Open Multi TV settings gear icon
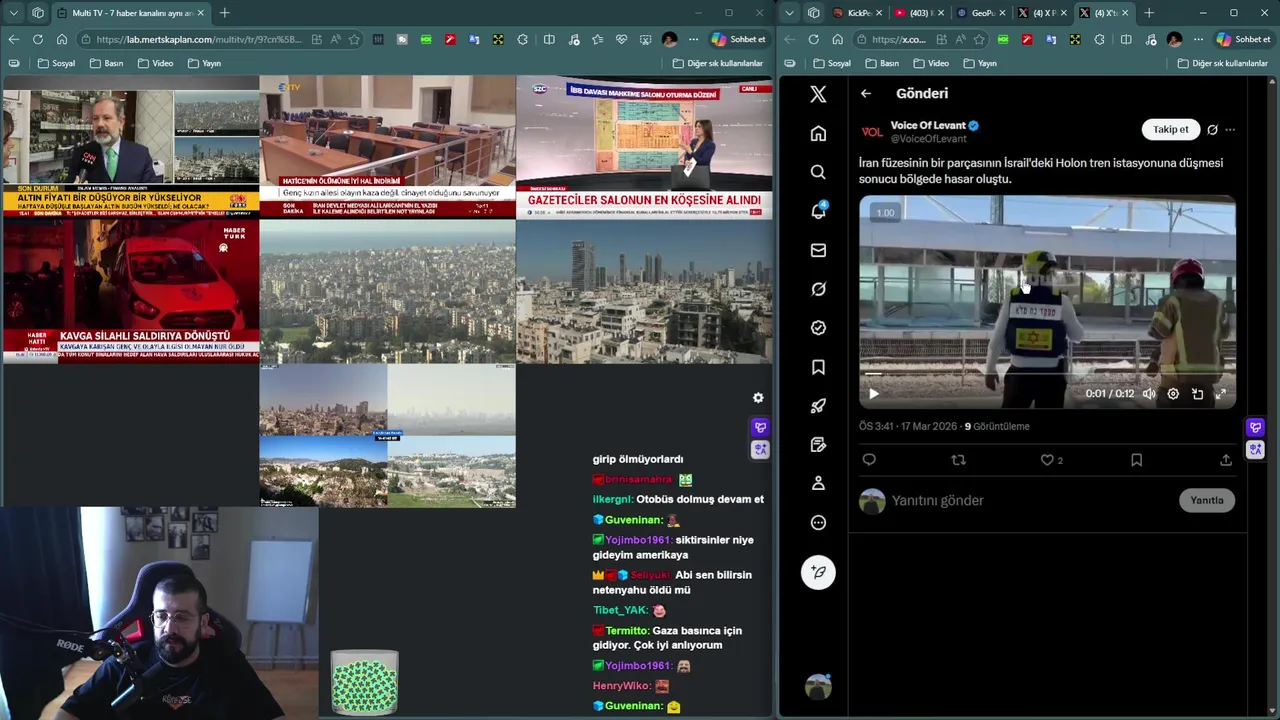Screen dimensions: 1280x720 click(758, 397)
